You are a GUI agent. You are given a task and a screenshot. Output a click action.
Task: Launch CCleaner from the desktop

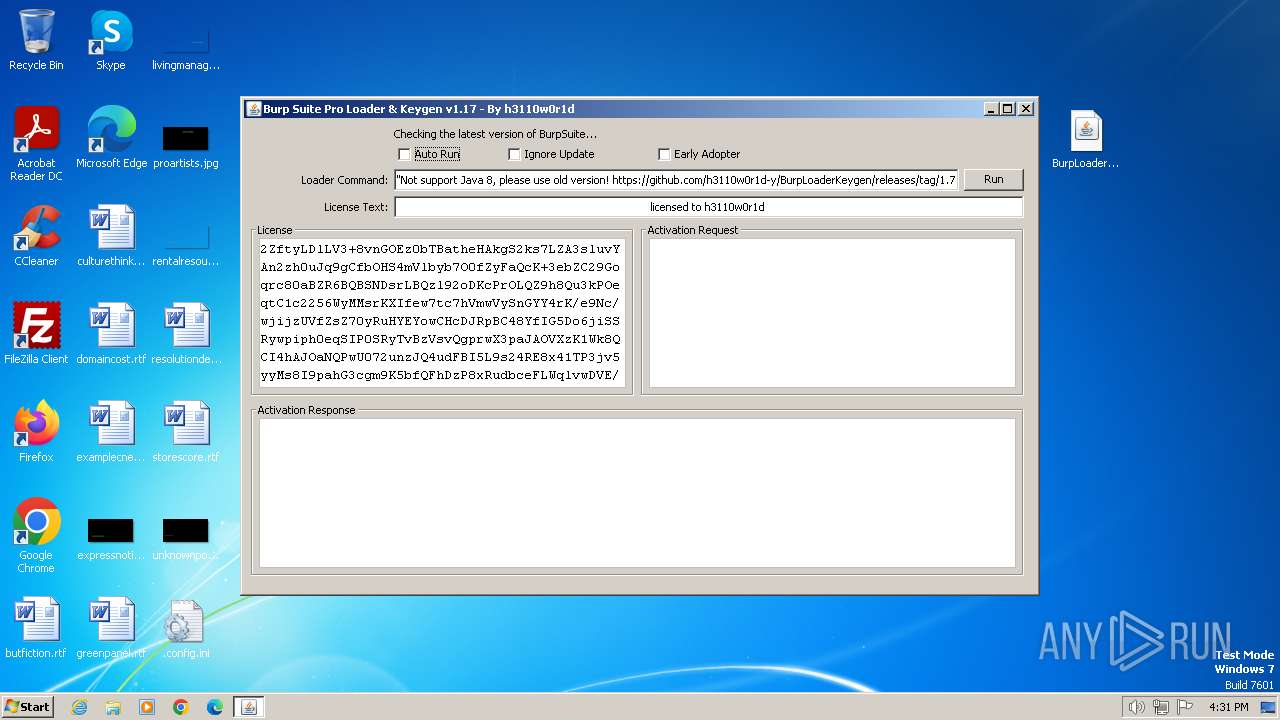tap(36, 236)
